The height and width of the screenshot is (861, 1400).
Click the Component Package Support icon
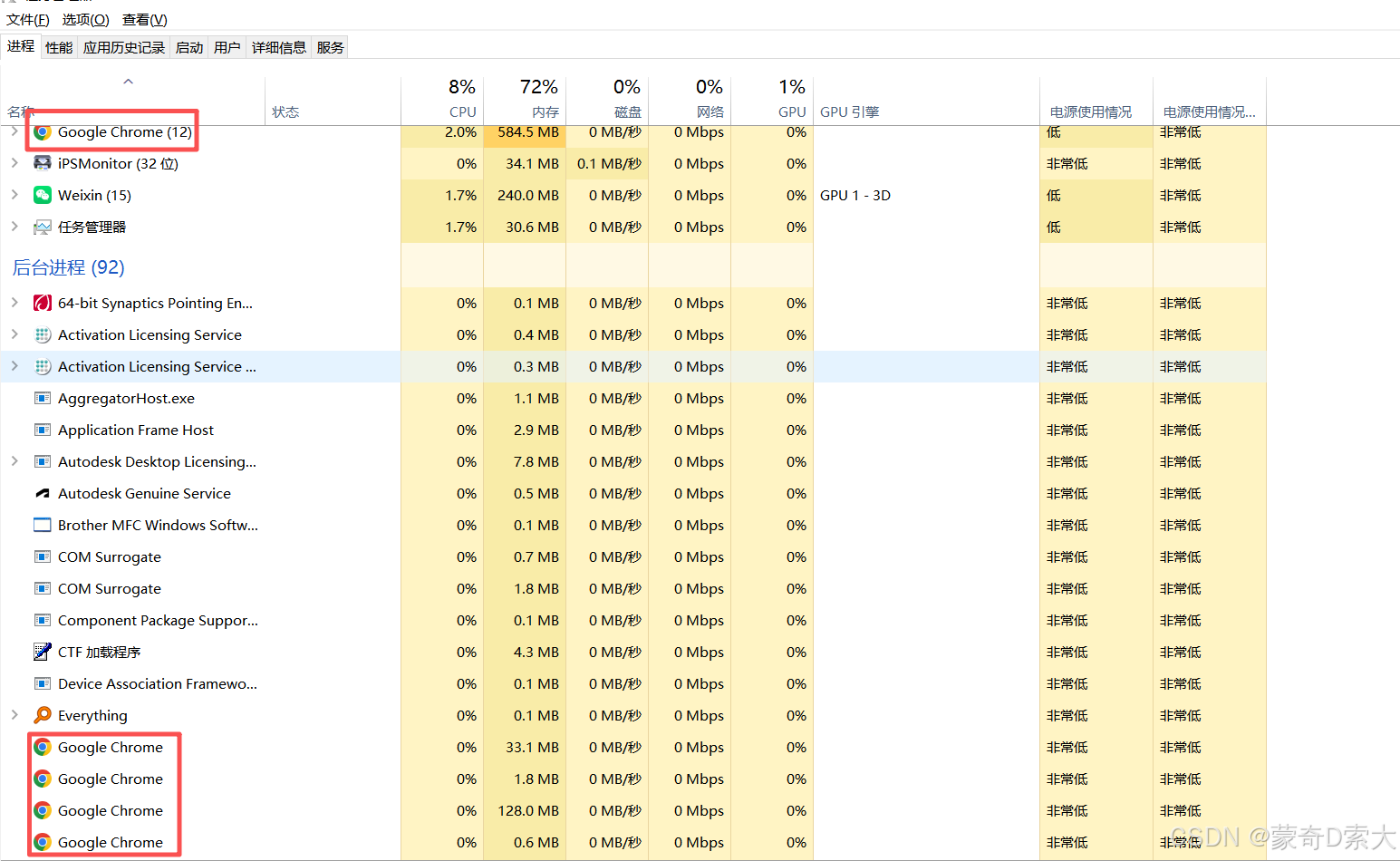tap(43, 620)
